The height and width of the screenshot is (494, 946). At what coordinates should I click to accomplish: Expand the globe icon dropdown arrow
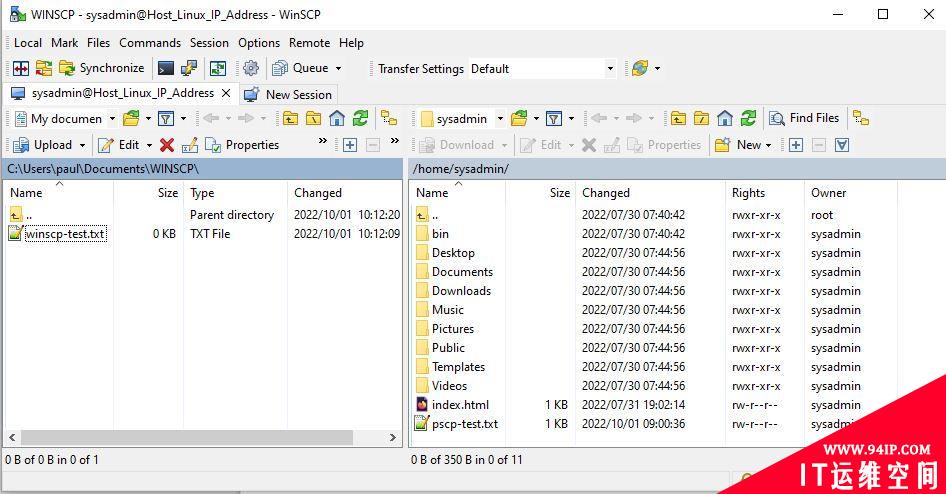point(658,68)
